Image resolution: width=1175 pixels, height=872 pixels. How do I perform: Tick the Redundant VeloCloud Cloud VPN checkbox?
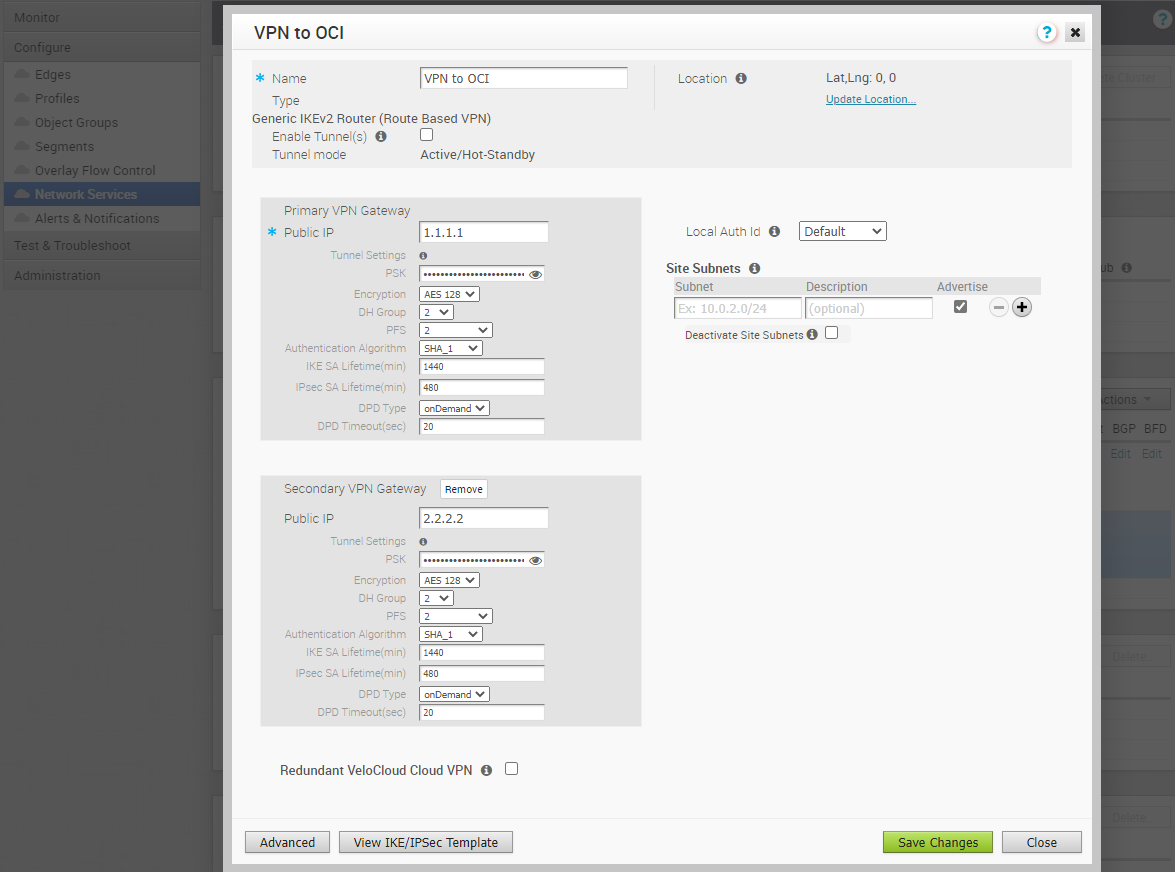click(512, 769)
